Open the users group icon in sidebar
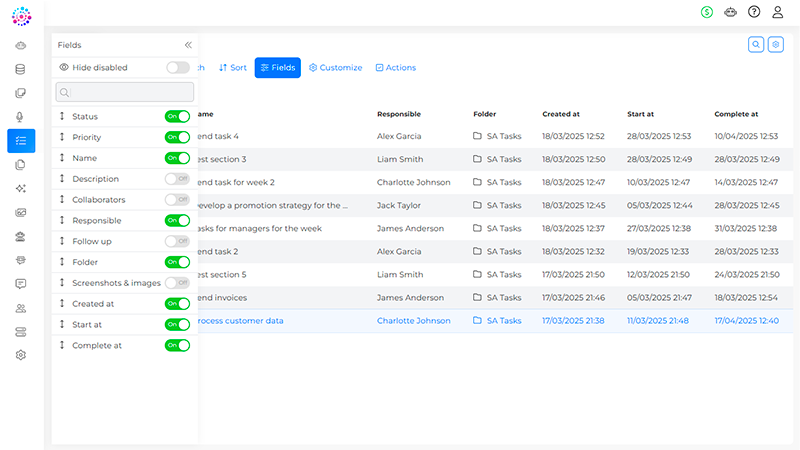The height and width of the screenshot is (450, 800). point(20,308)
